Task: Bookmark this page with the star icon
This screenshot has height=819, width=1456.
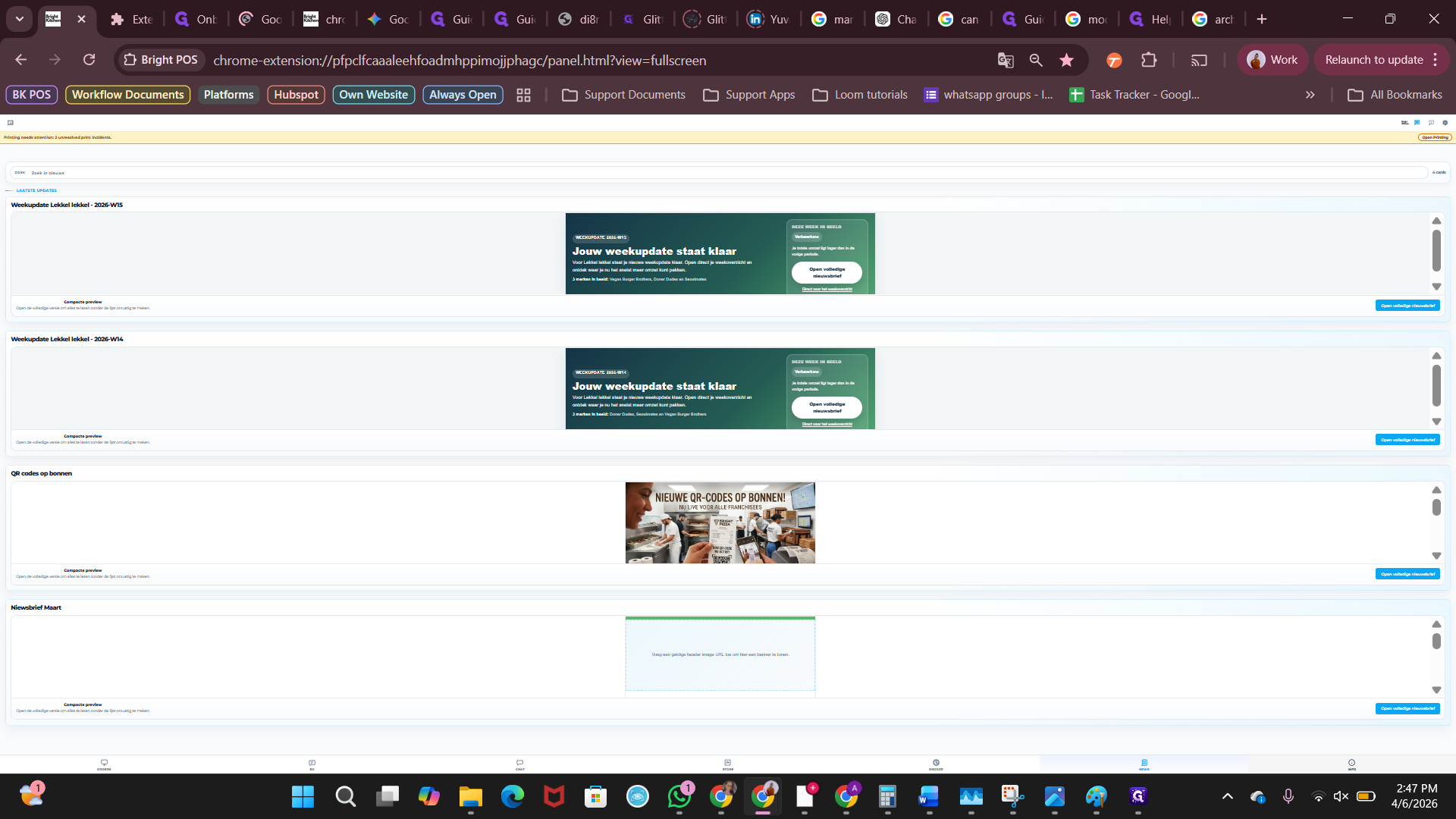Action: click(1066, 60)
